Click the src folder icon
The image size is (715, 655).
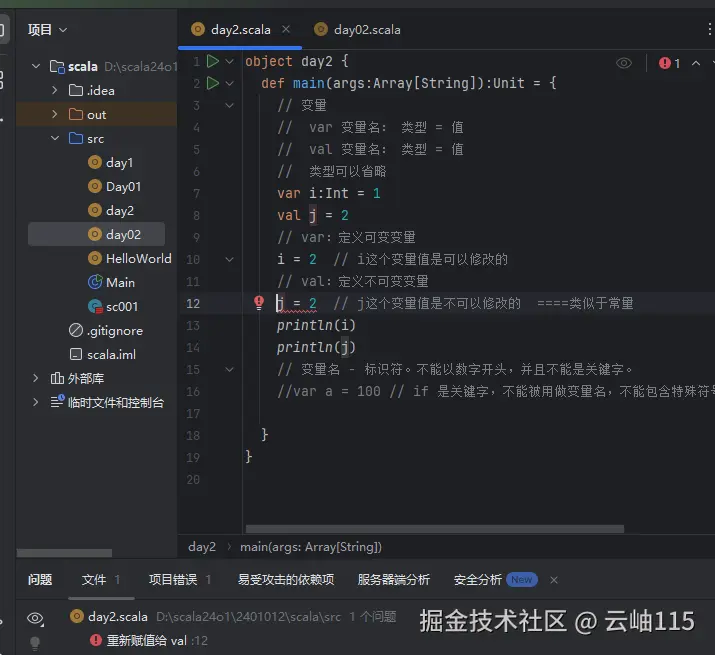76,138
